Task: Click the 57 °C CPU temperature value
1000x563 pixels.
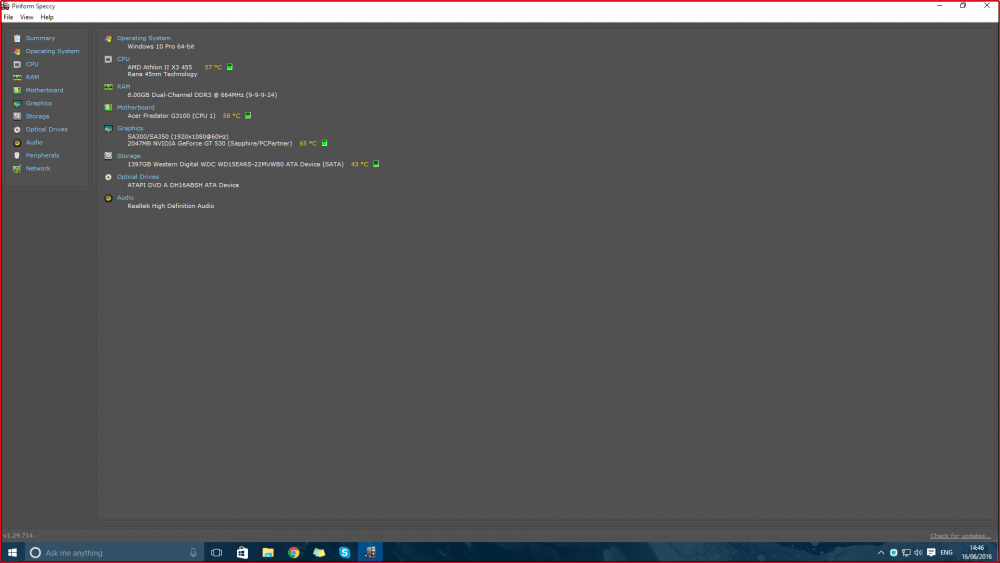Action: click(x=213, y=67)
